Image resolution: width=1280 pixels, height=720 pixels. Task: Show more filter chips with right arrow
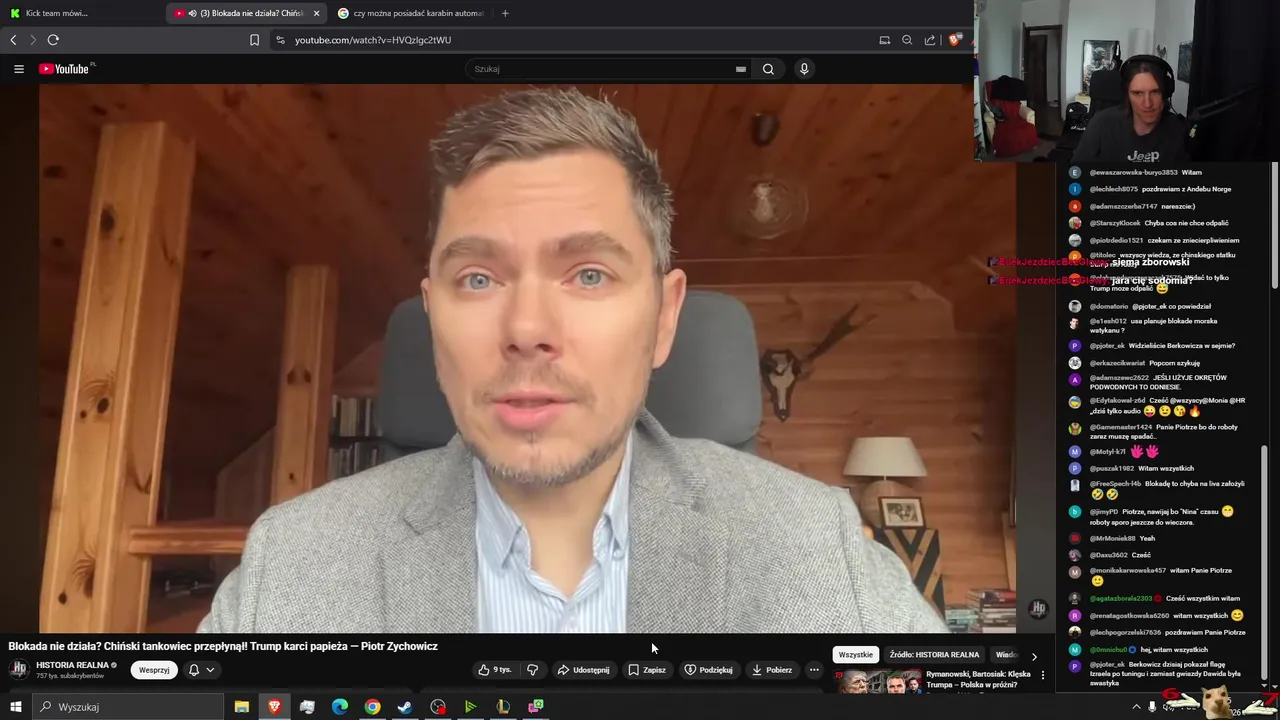(1034, 656)
